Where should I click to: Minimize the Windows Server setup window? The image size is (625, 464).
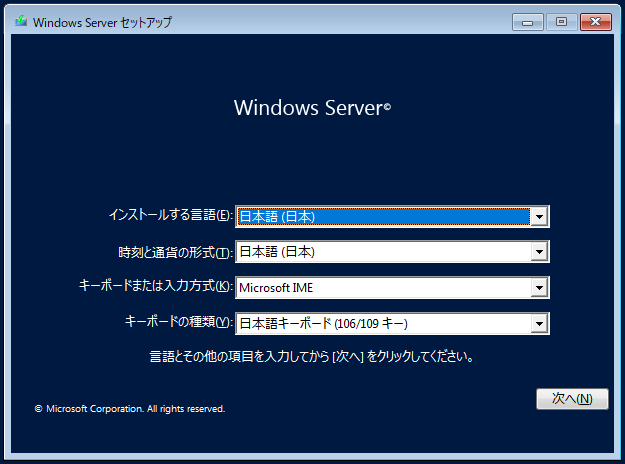(x=527, y=22)
